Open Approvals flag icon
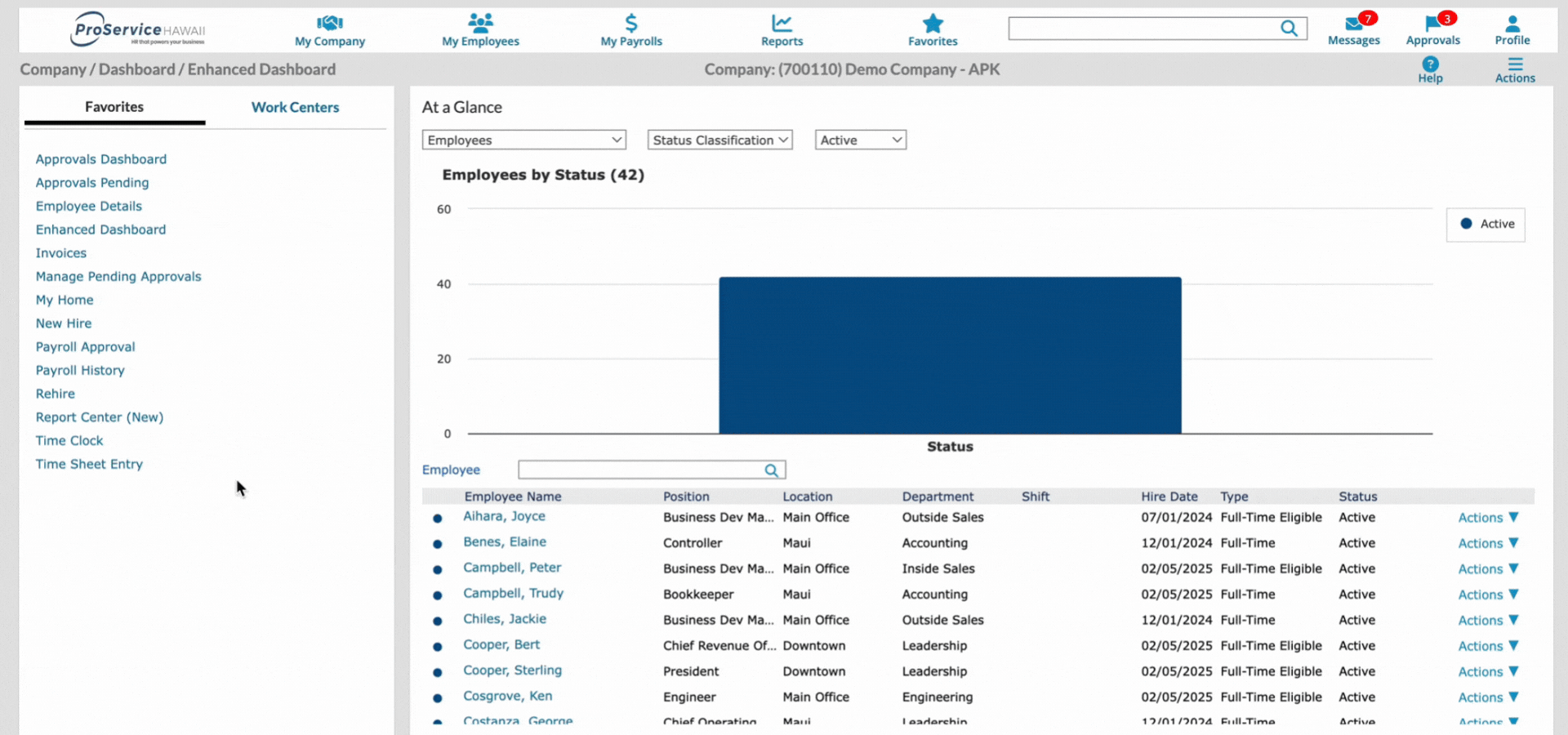This screenshot has height=735, width=1568. pos(1432,24)
